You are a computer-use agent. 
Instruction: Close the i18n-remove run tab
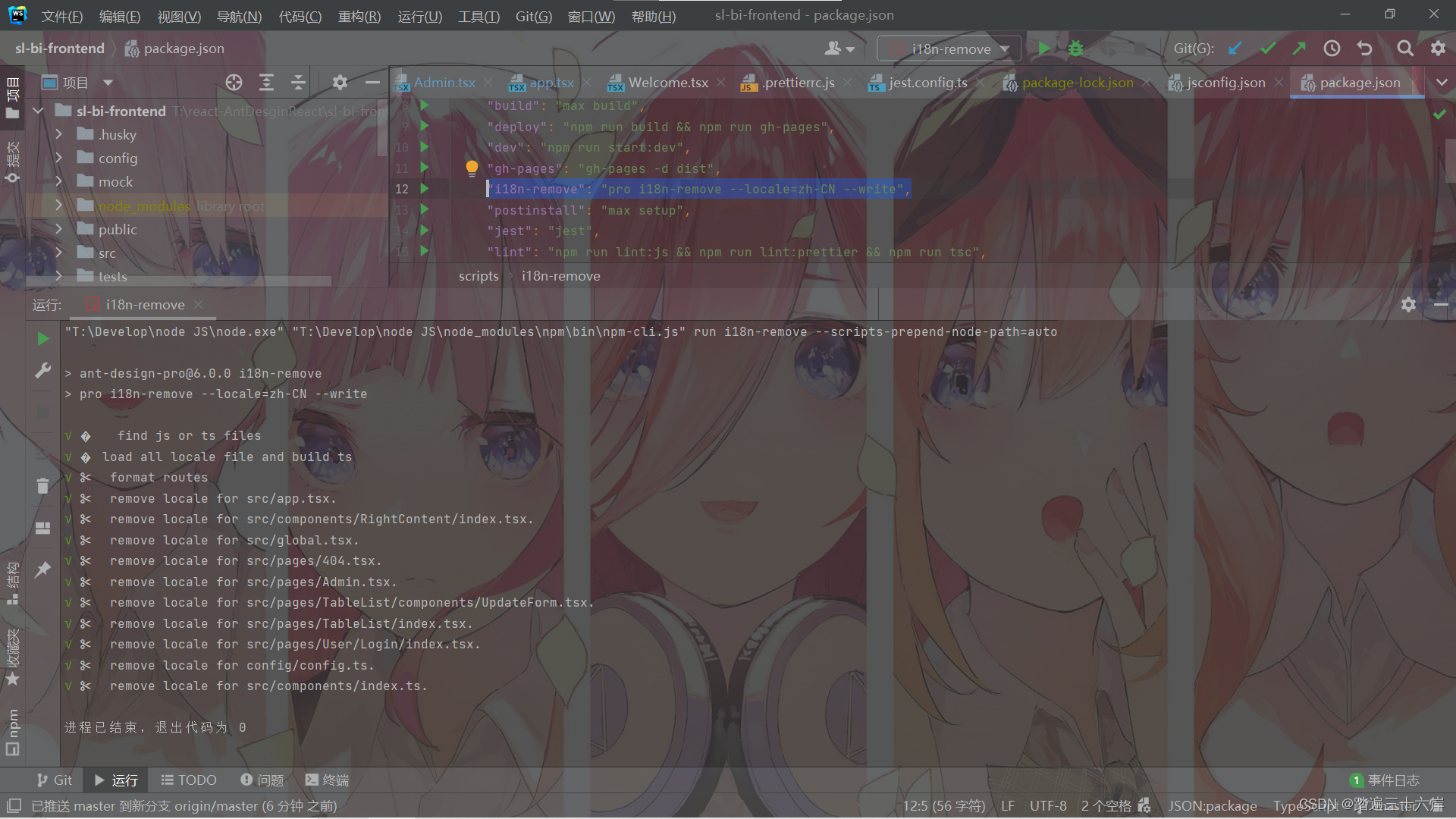tap(198, 304)
